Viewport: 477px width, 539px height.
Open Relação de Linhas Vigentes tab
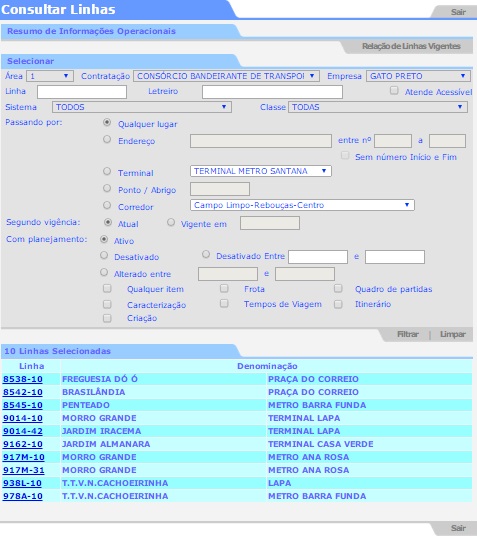(x=411, y=46)
